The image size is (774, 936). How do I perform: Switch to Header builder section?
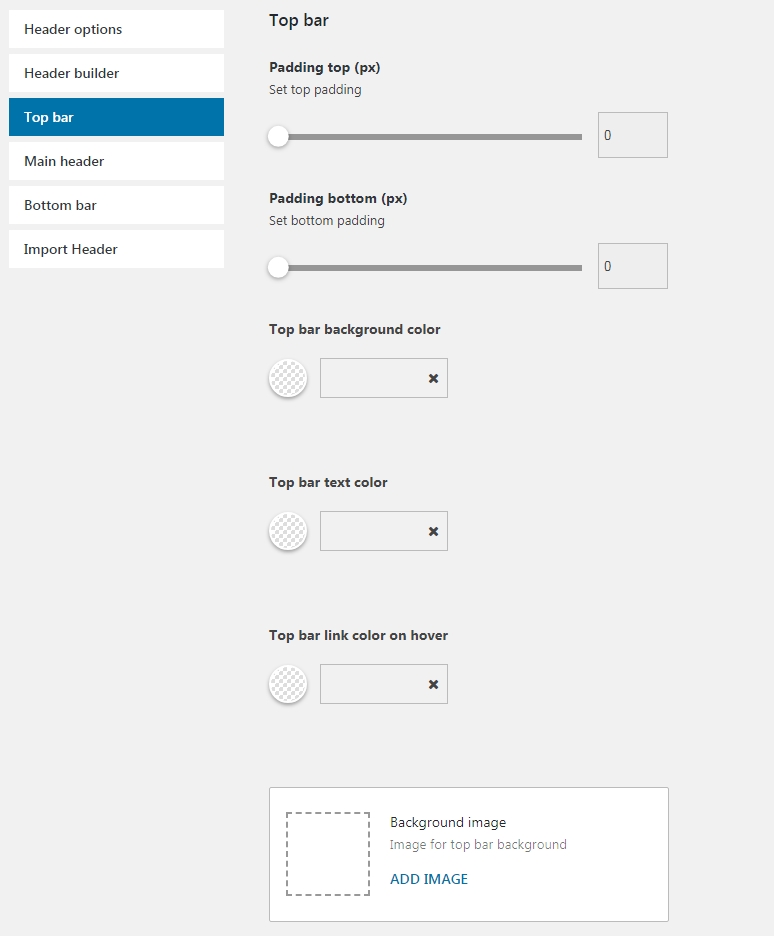click(x=116, y=73)
